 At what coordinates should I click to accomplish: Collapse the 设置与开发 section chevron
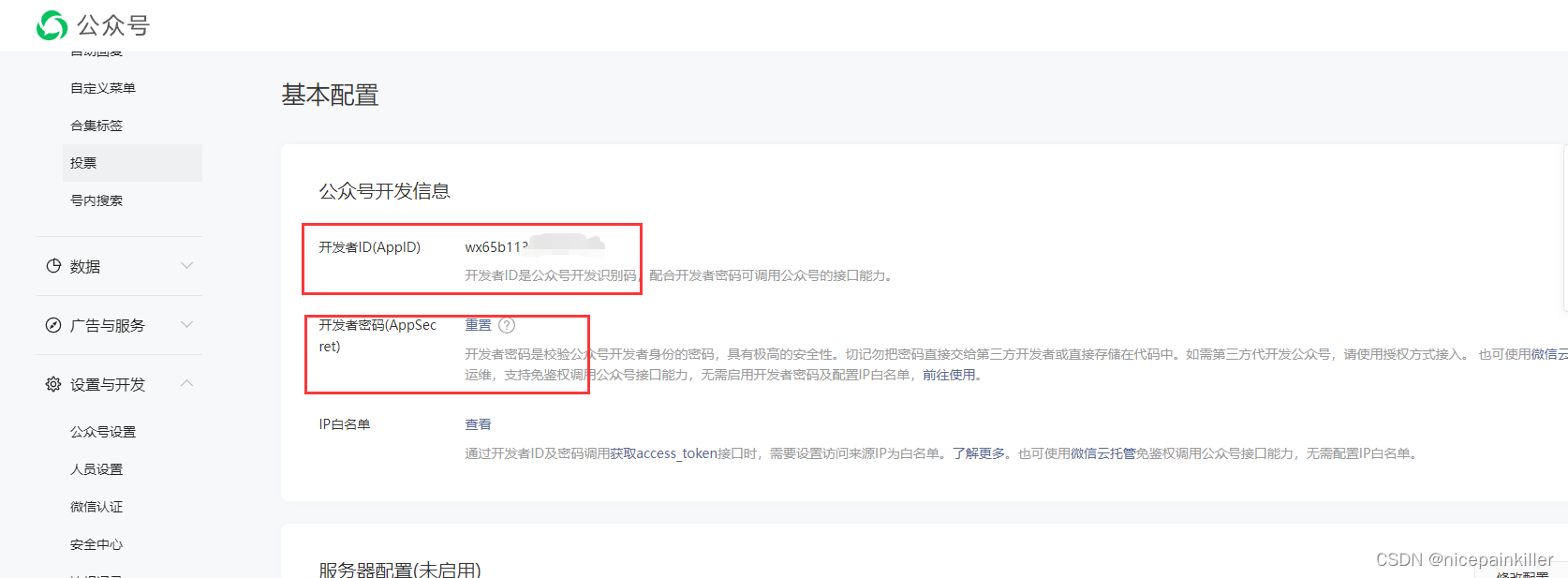[x=187, y=383]
